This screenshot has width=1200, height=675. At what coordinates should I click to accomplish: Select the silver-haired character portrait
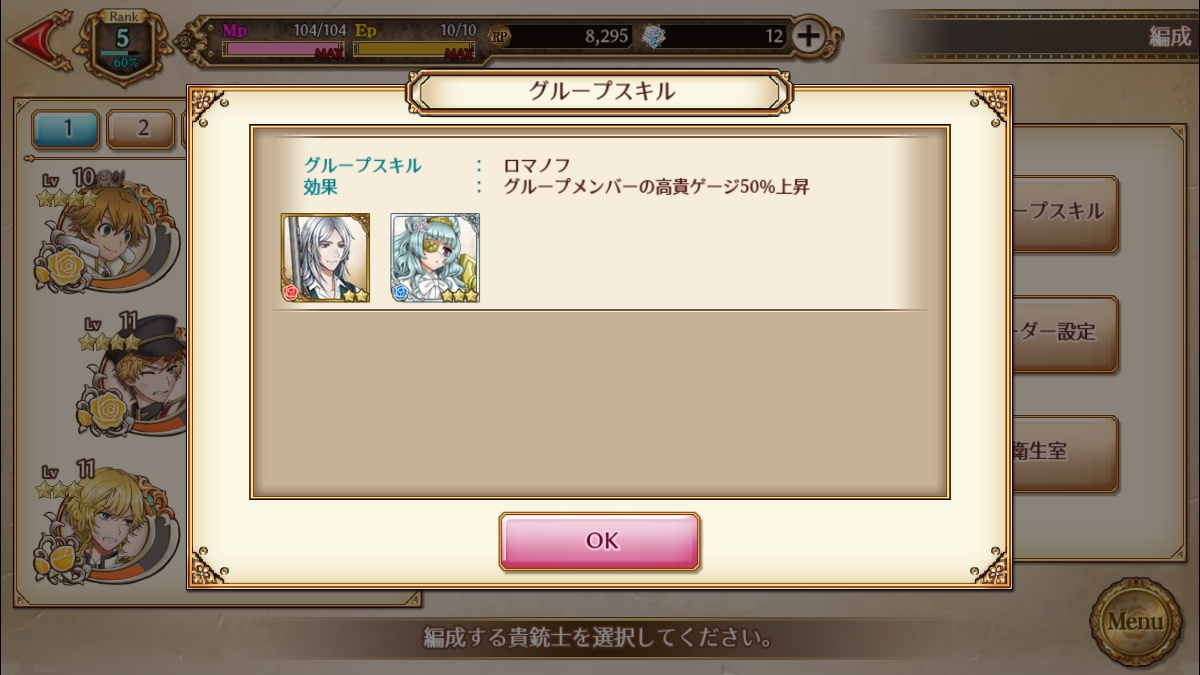pyautogui.click(x=325, y=258)
